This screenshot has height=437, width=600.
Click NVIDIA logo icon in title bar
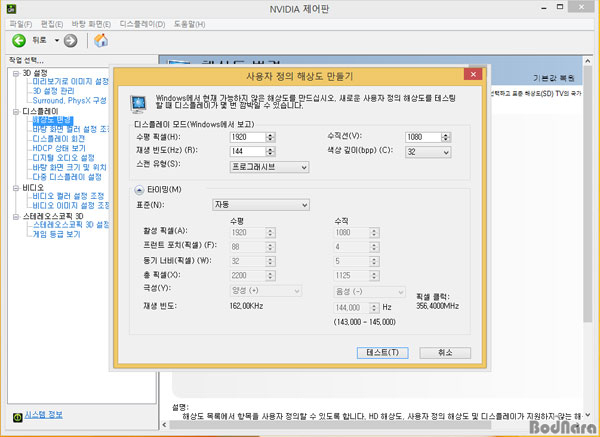click(x=11, y=8)
